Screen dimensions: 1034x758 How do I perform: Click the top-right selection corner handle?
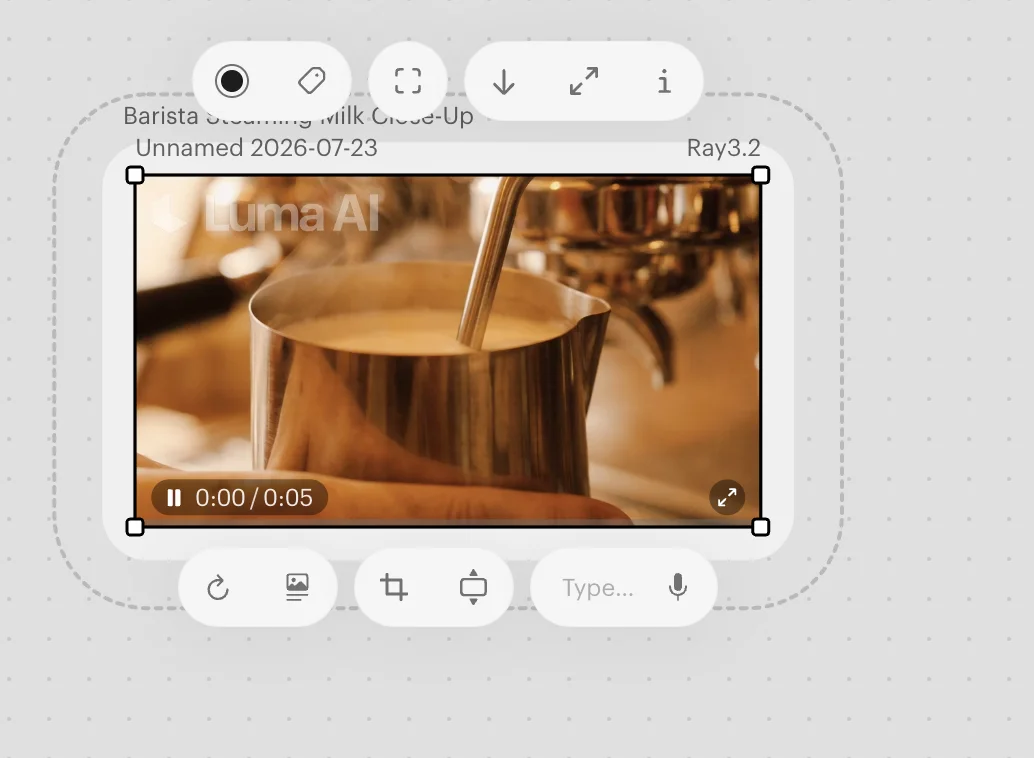(x=760, y=175)
